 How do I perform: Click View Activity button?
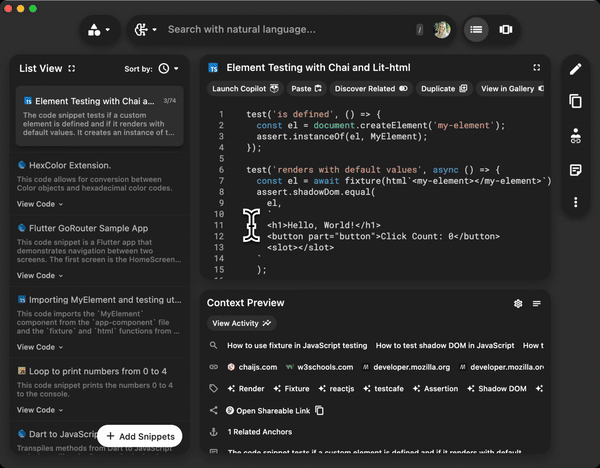[x=241, y=323]
